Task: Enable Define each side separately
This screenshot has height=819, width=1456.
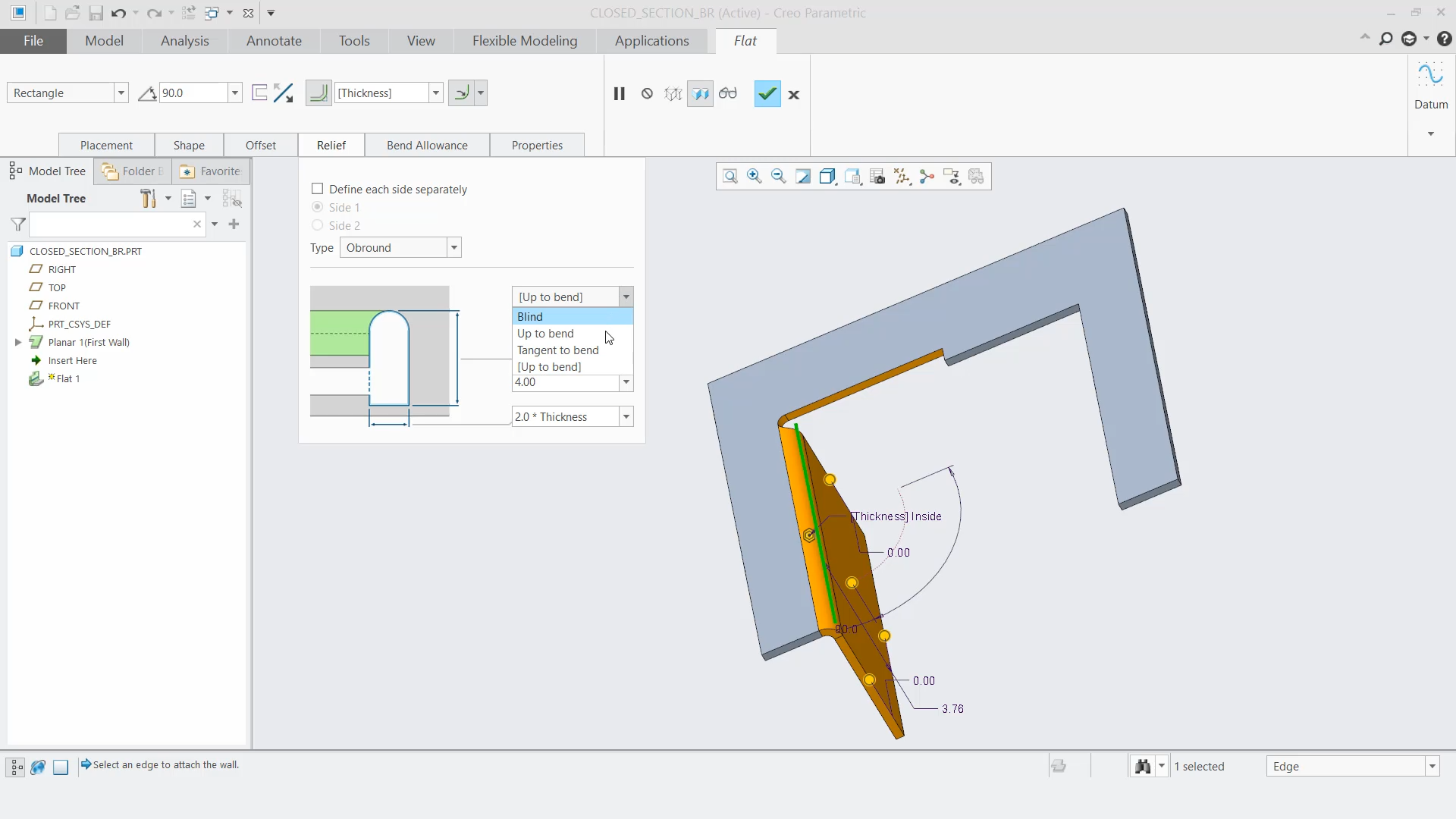Action: point(318,189)
